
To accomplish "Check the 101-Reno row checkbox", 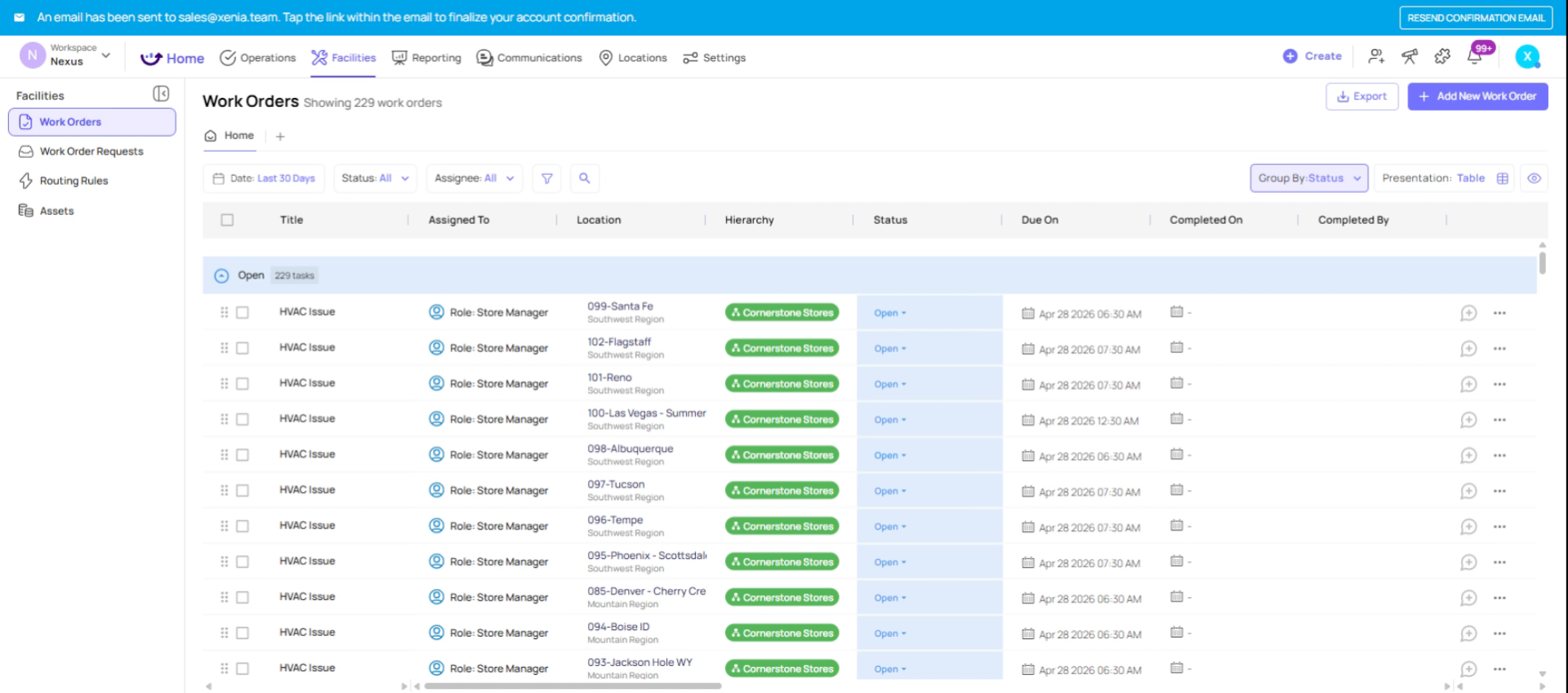I will pyautogui.click(x=243, y=383).
